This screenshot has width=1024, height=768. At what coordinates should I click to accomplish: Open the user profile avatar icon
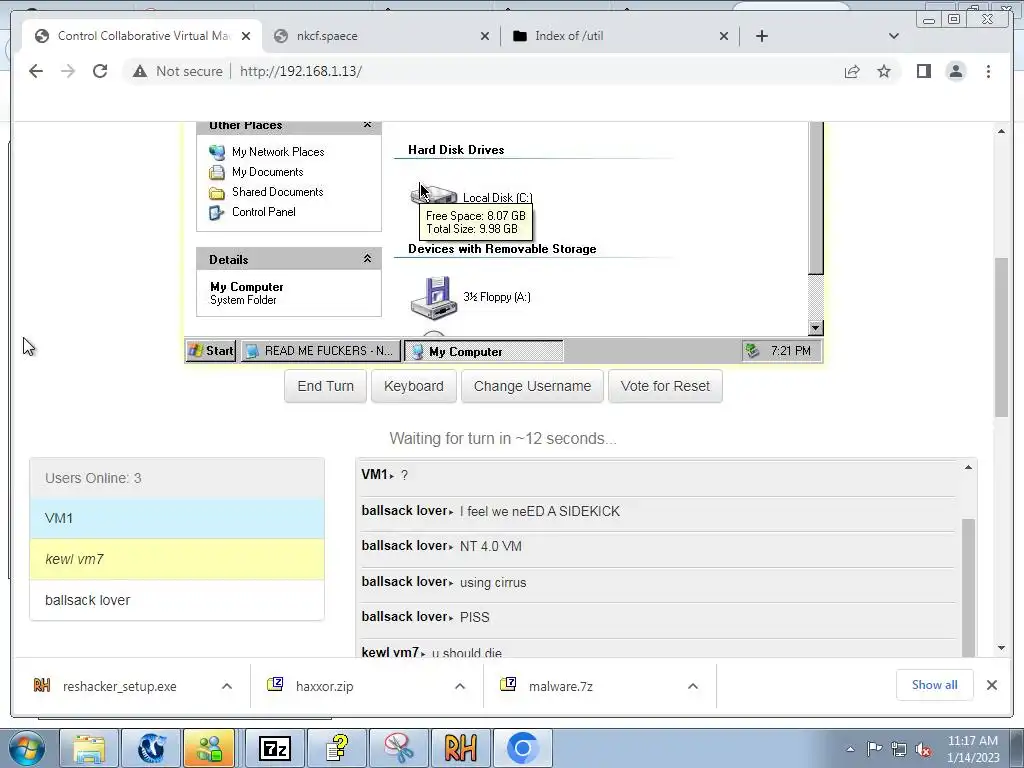coord(955,71)
